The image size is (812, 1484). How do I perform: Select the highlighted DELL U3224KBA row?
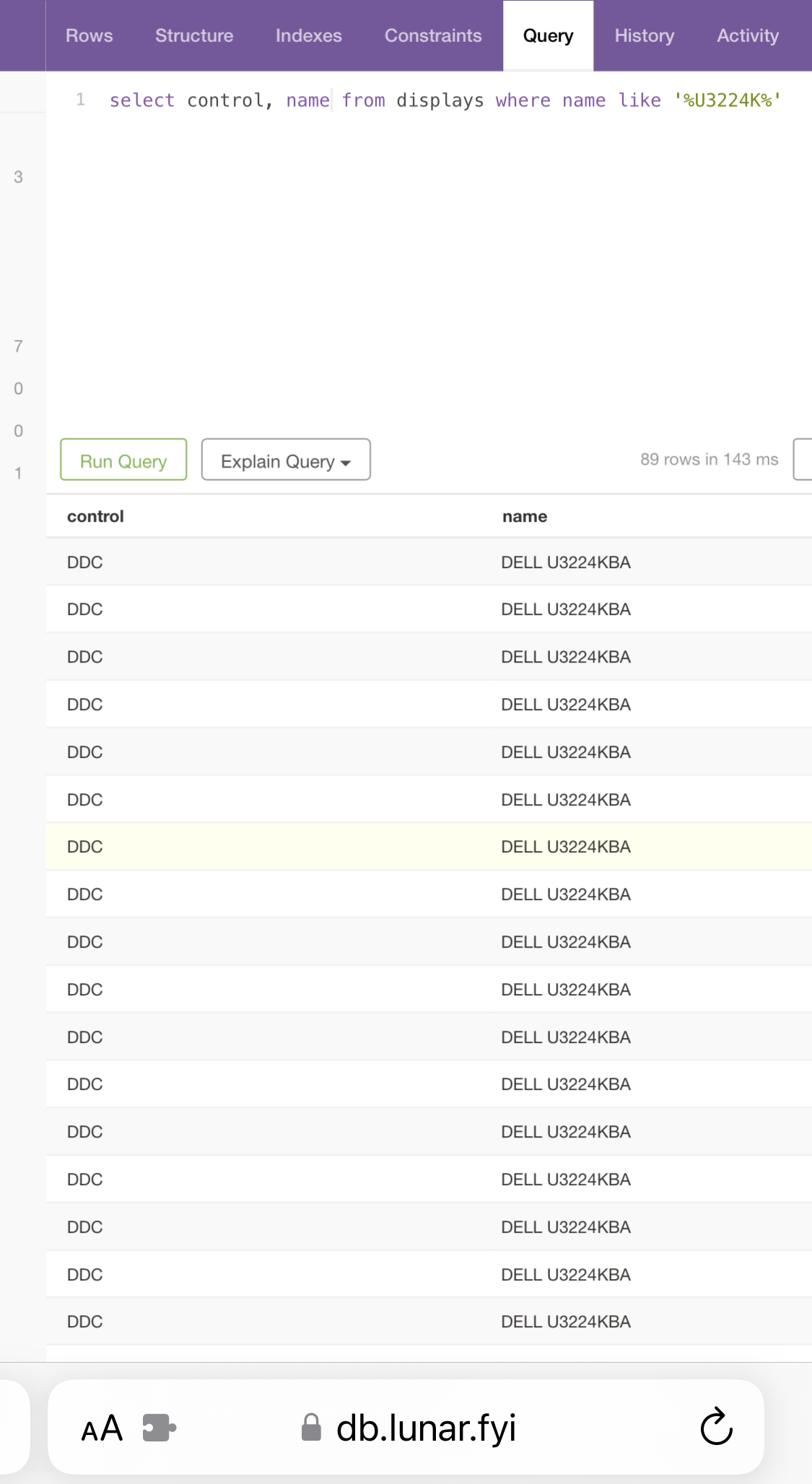429,847
